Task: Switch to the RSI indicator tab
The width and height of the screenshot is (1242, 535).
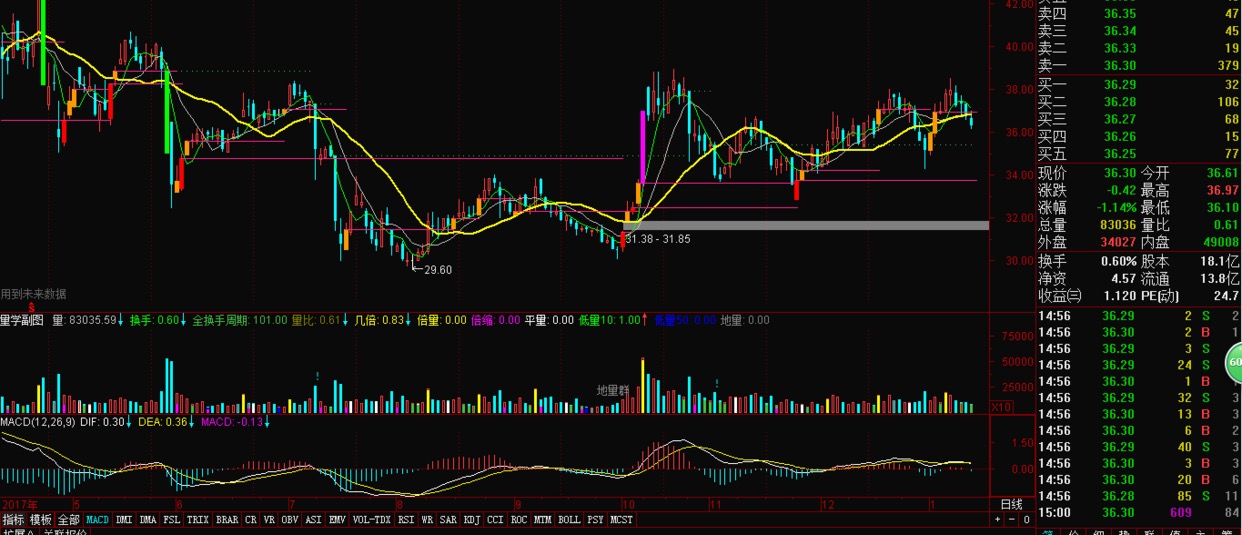Action: point(406,520)
